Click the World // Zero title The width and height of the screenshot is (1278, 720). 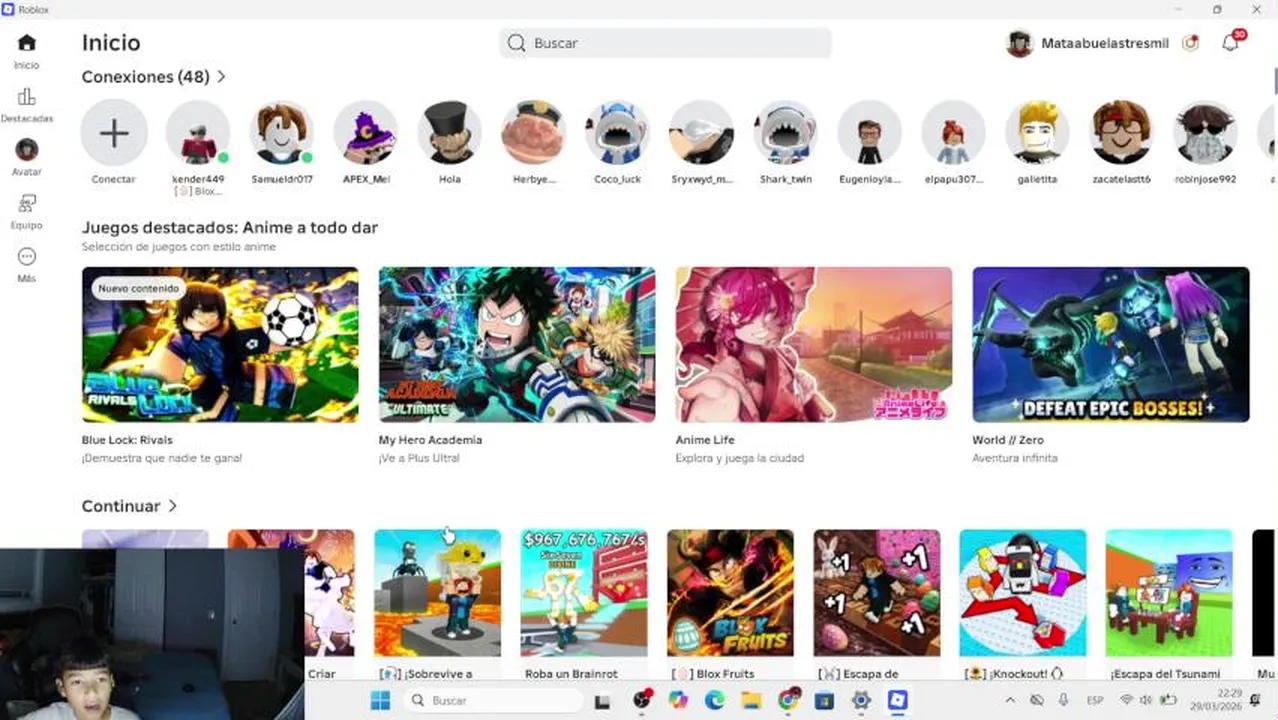(1008, 440)
